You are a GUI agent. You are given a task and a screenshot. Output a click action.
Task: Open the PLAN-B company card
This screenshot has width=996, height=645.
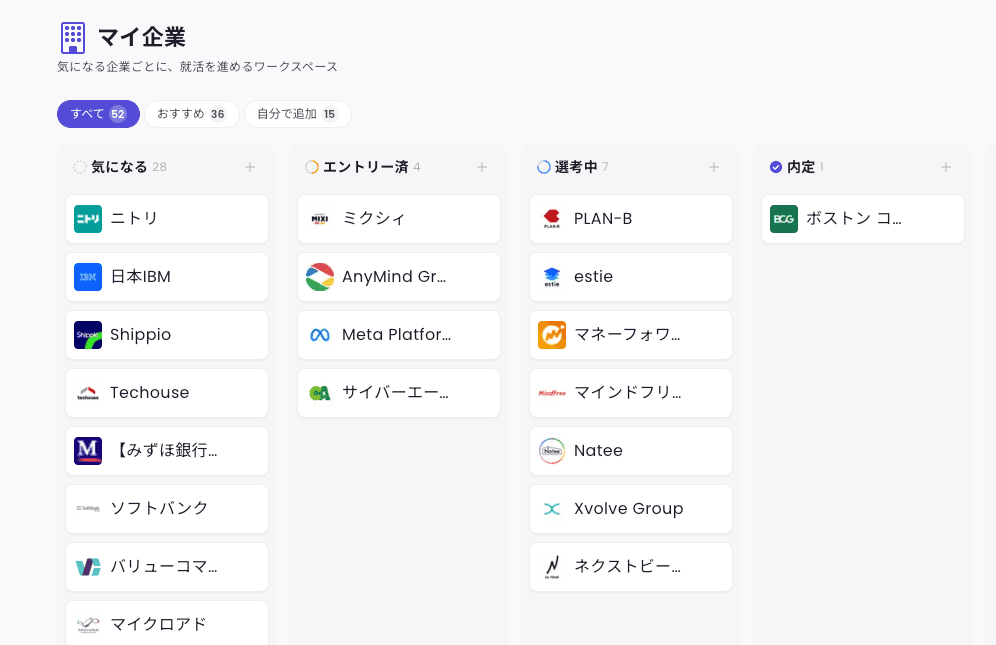coord(631,219)
